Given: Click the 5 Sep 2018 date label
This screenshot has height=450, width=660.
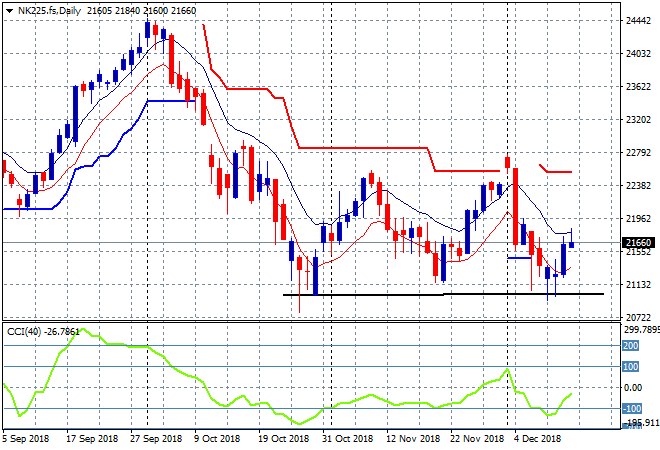Looking at the screenshot, I should click(26, 439).
